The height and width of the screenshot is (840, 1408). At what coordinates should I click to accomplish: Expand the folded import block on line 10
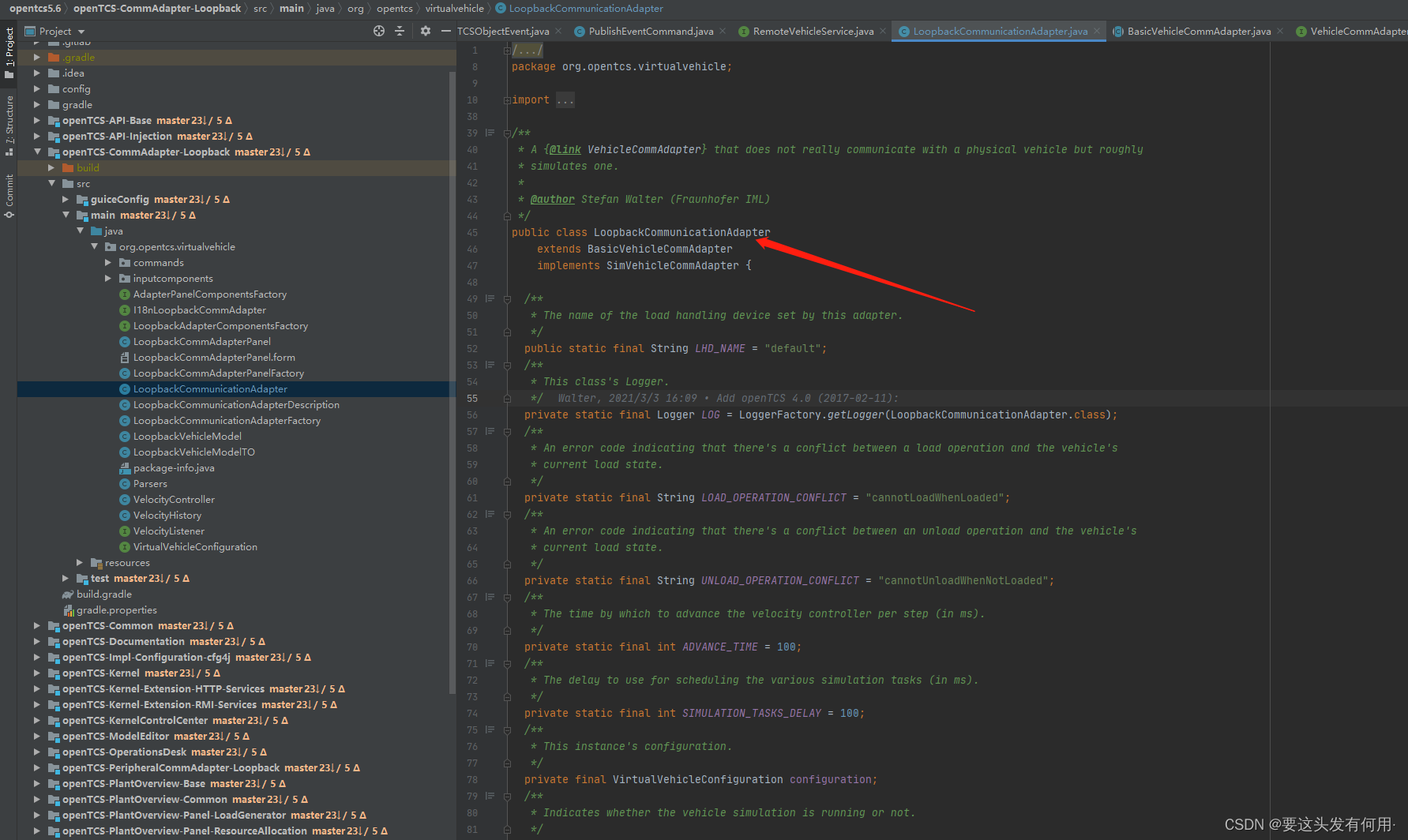tap(507, 100)
